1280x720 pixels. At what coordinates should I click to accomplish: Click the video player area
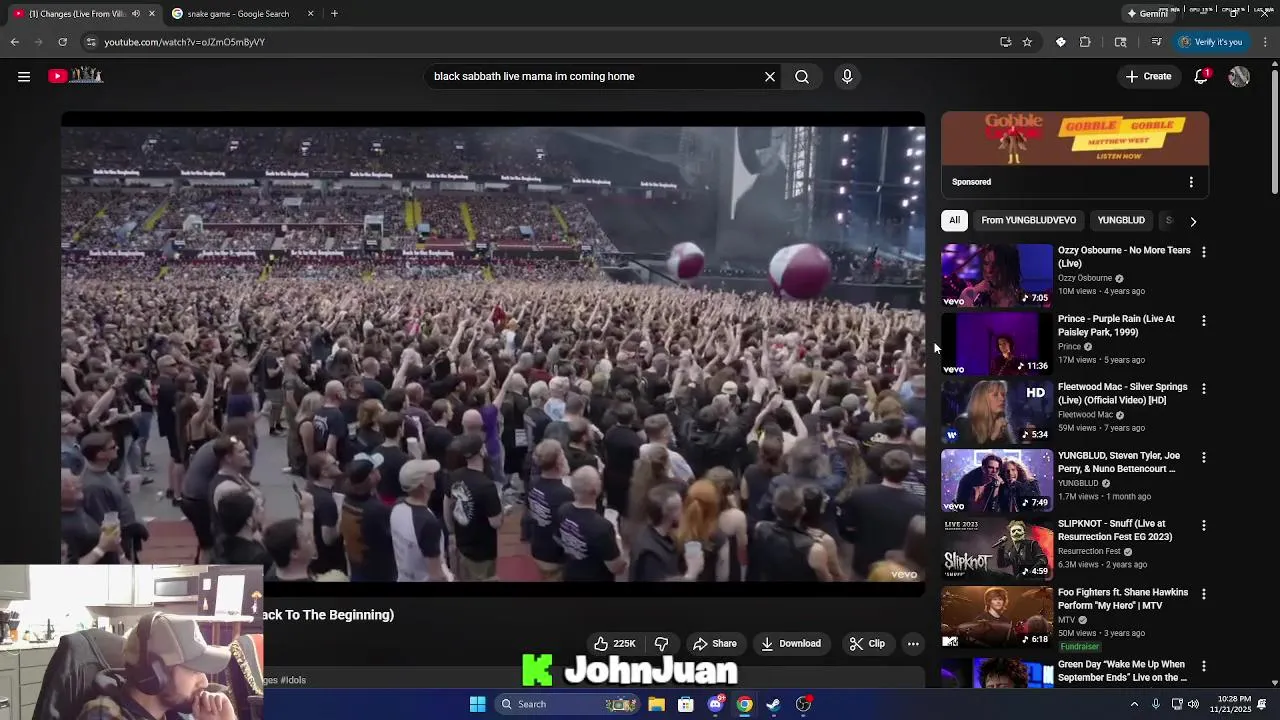tap(493, 353)
